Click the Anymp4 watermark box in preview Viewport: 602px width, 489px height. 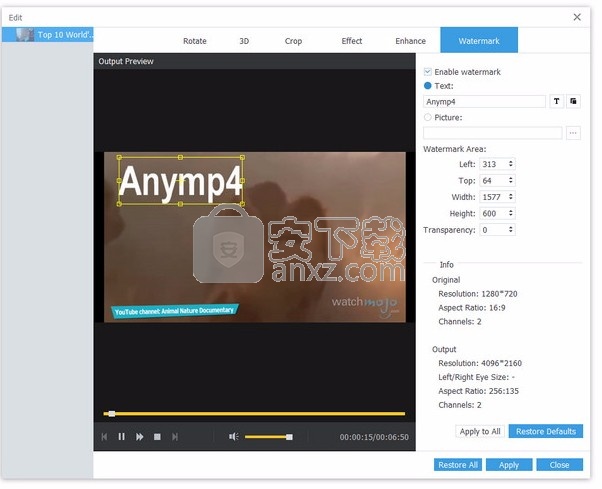point(180,181)
